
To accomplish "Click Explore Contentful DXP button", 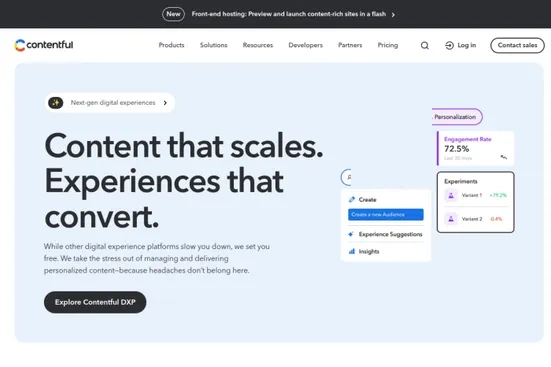I will point(95,302).
